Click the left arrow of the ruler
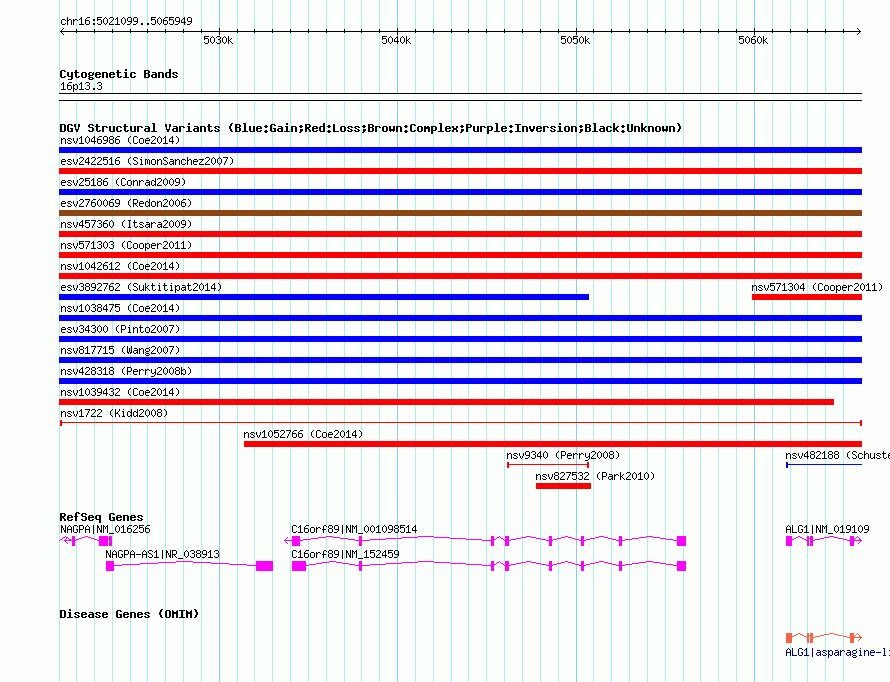The height and width of the screenshot is (682, 890). point(62,32)
